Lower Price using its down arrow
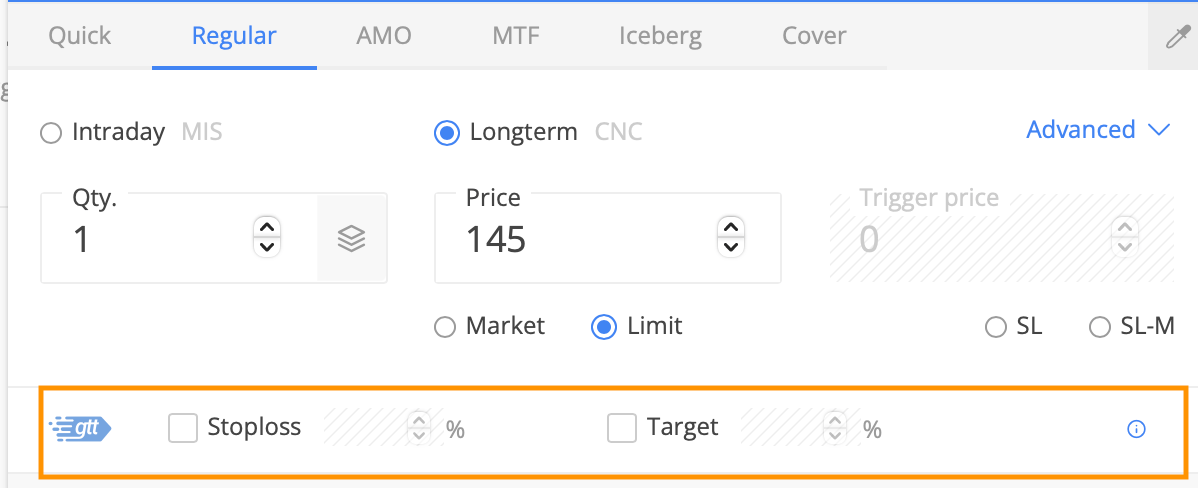 [x=731, y=247]
